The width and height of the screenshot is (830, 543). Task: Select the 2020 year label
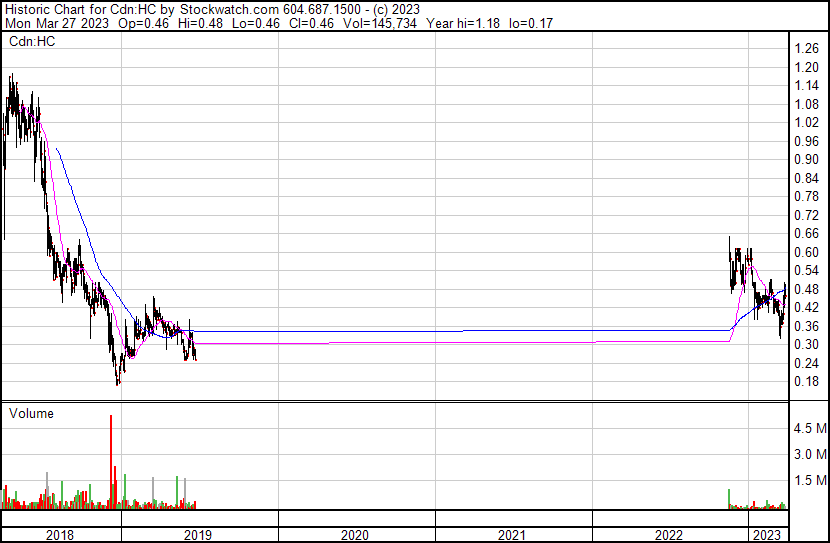(x=355, y=534)
